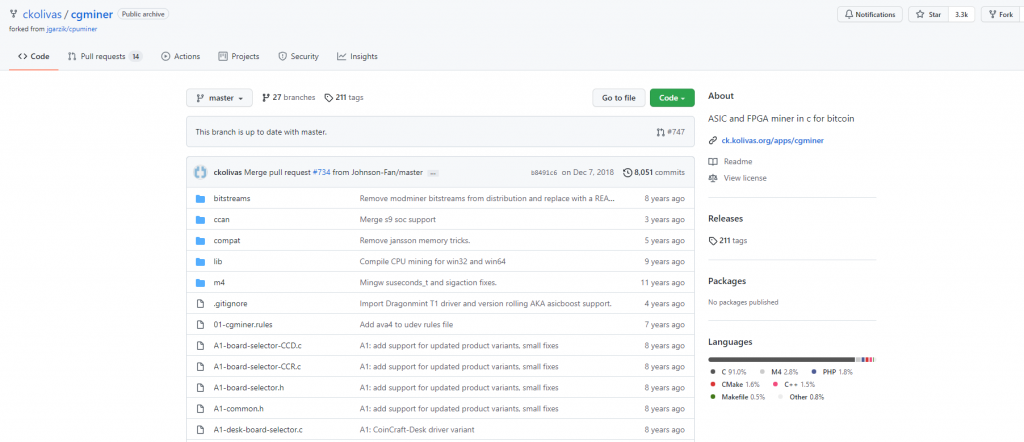
Task: Expand commit message ellipsis button
Action: pos(433,173)
